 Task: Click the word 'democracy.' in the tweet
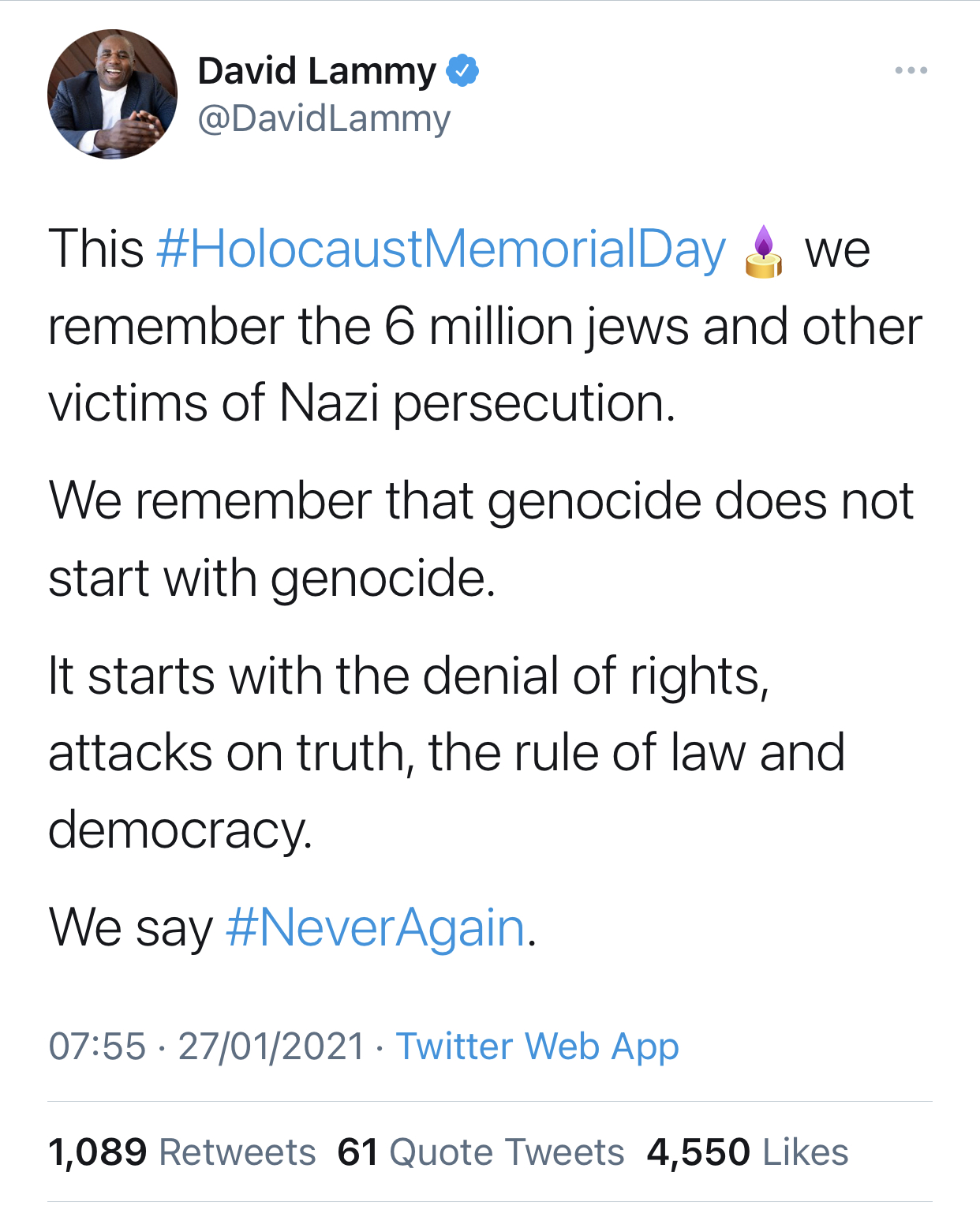(180, 831)
